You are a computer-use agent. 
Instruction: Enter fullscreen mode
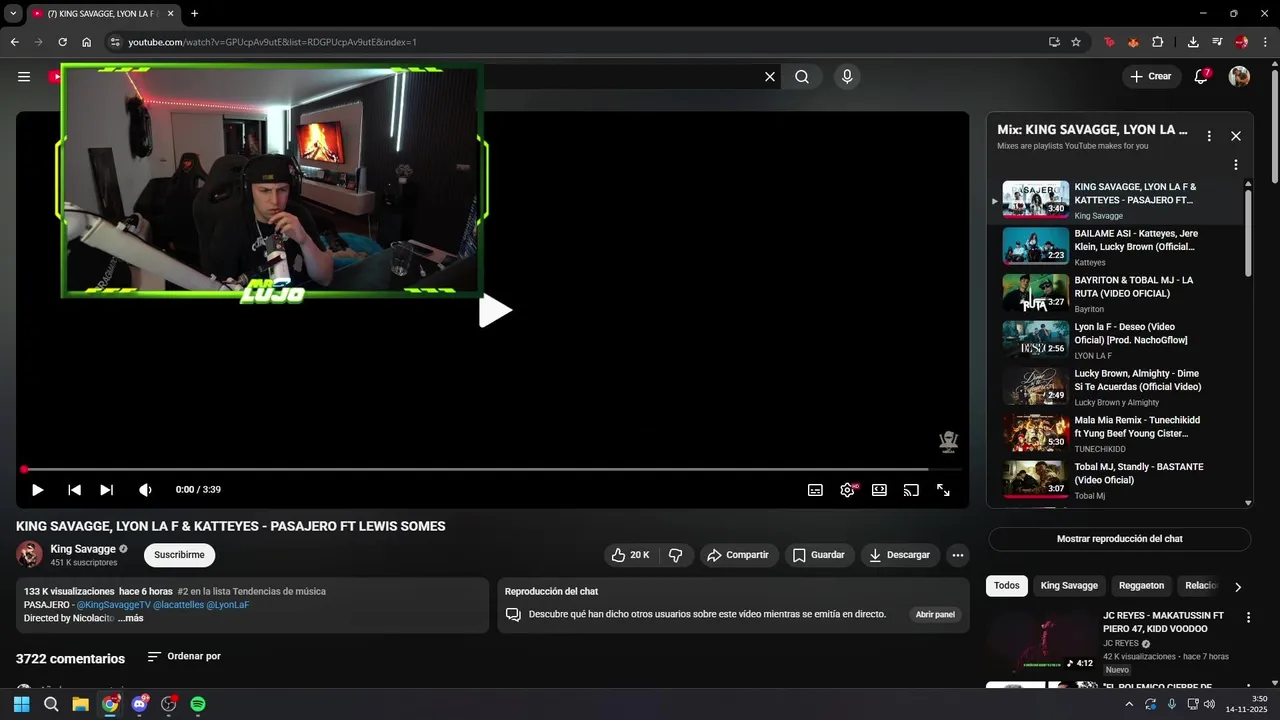tap(943, 490)
